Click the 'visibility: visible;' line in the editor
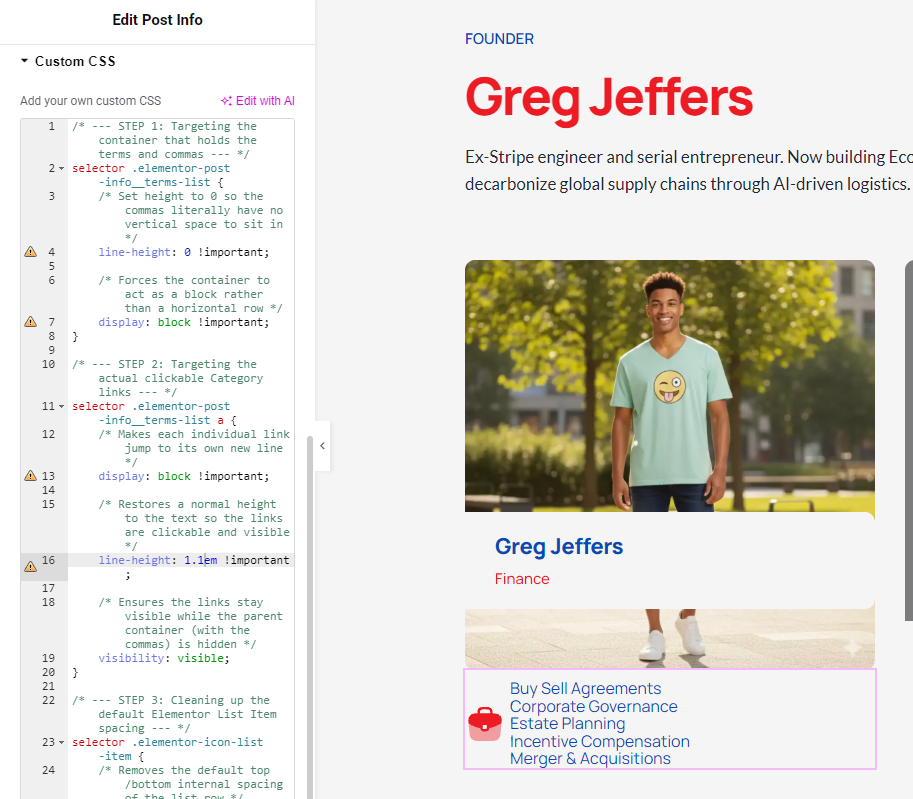913x799 pixels. pyautogui.click(x=164, y=658)
